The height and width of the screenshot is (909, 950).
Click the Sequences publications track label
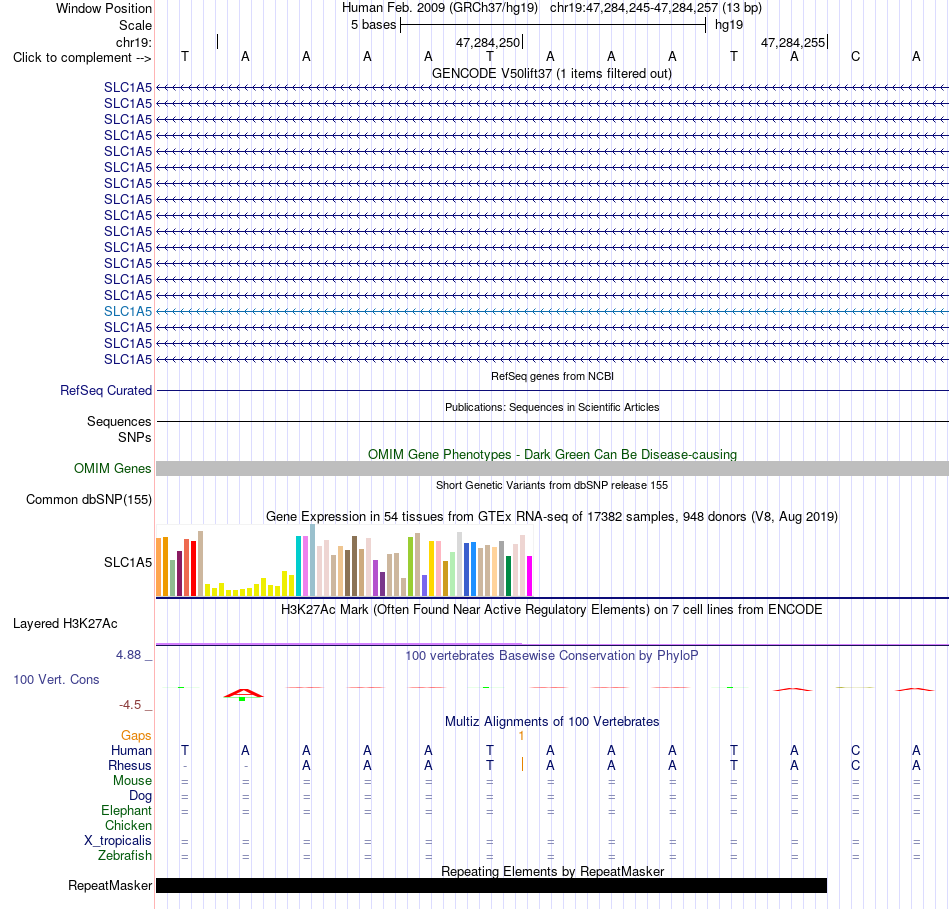[x=119, y=421]
